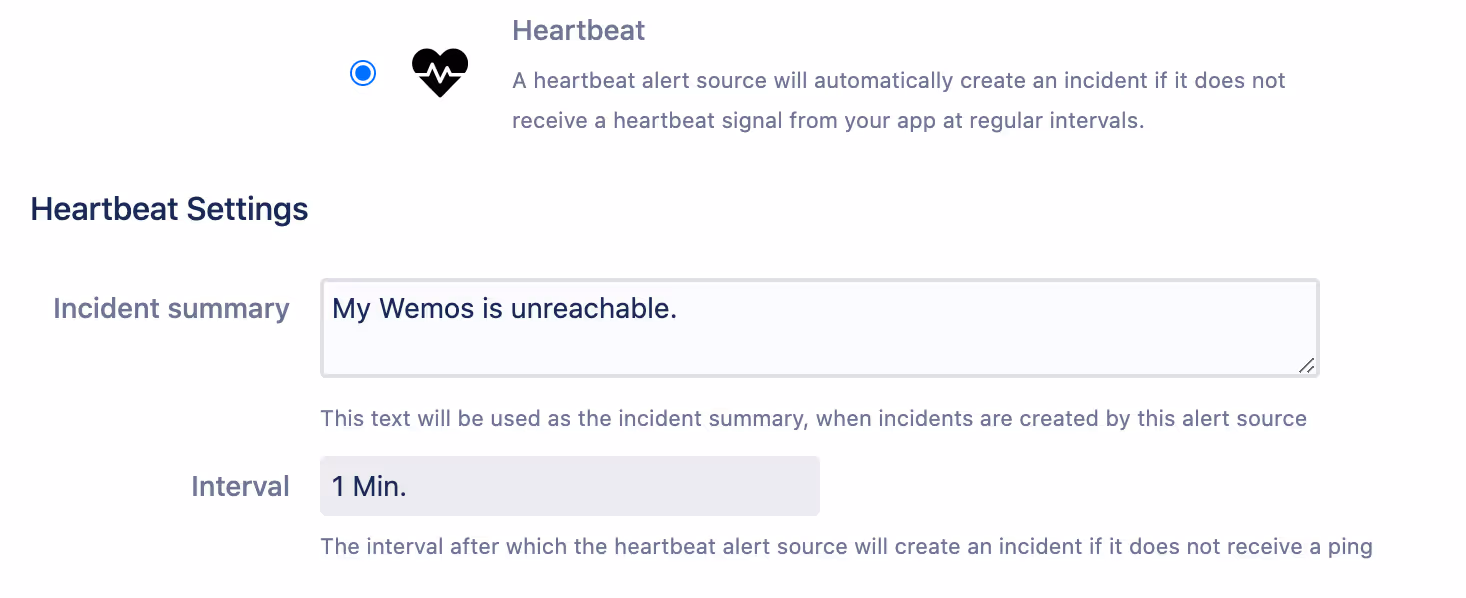Image resolution: width=1466 pixels, height=598 pixels.
Task: Click the pulse line inside the heart icon
Action: pyautogui.click(x=439, y=74)
